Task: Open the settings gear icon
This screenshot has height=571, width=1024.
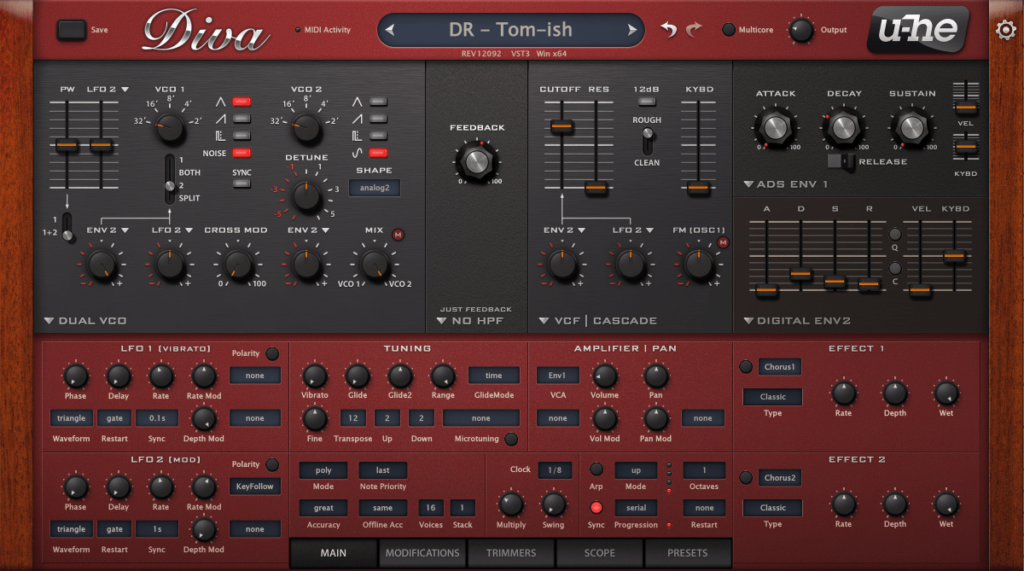Action: click(1005, 30)
